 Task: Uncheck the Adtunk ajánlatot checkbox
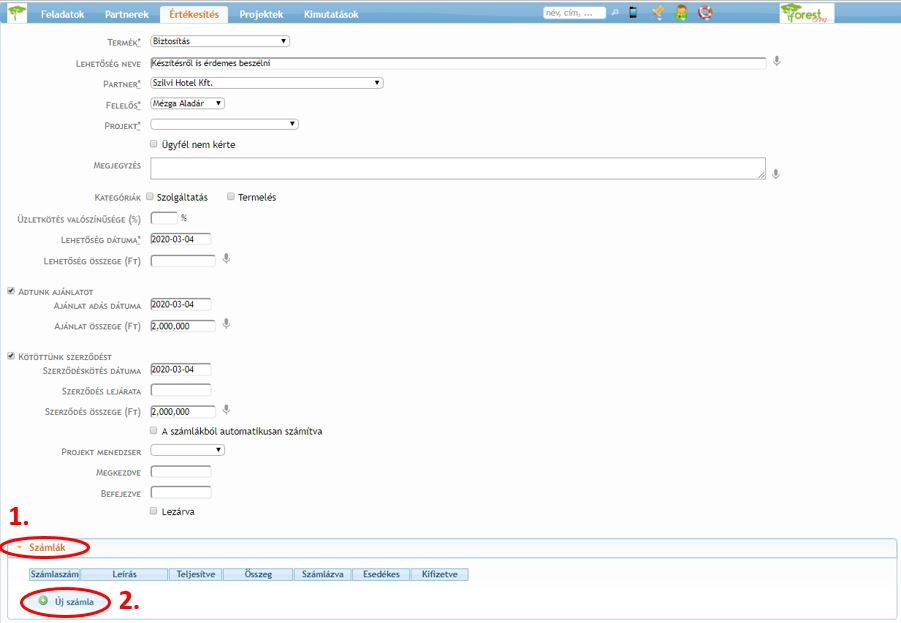pyautogui.click(x=11, y=291)
